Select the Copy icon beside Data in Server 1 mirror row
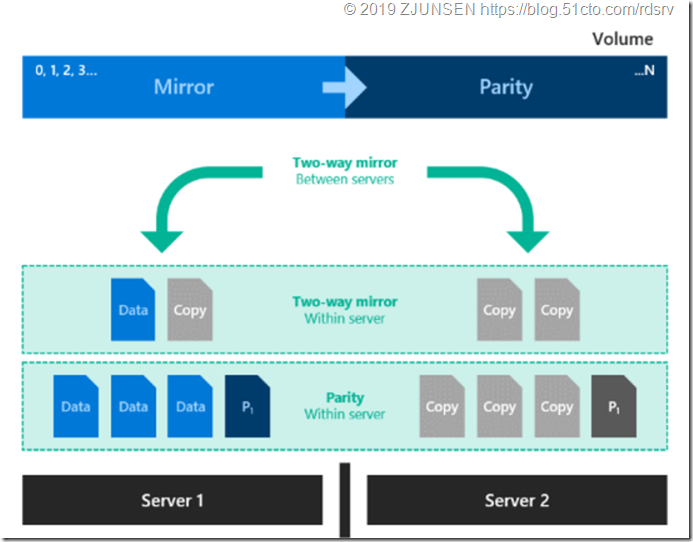Viewport: 693px width, 542px height. pos(190,309)
